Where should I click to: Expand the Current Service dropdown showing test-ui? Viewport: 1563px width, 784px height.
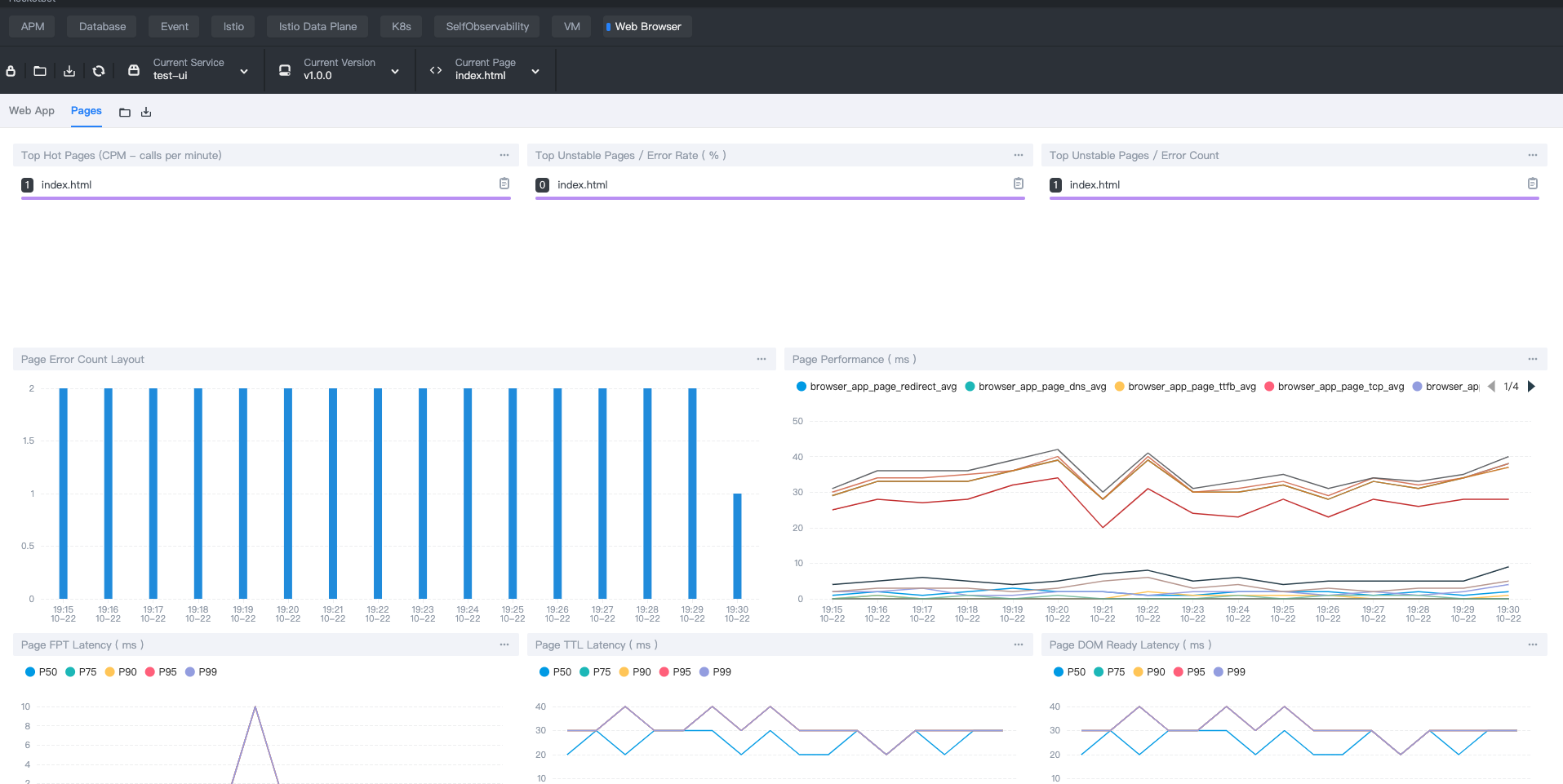(200, 69)
